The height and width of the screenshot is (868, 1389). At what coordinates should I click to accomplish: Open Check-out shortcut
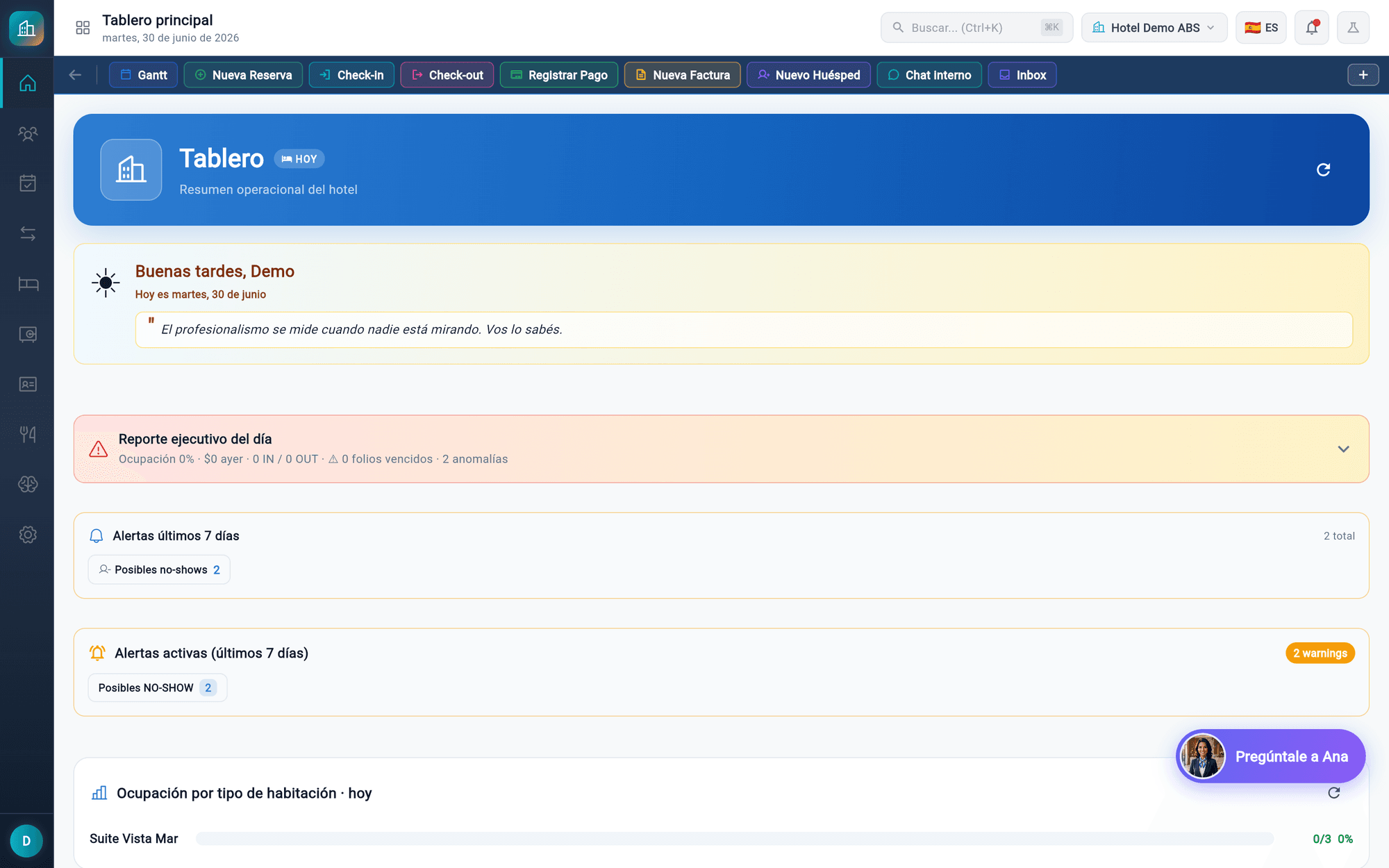click(x=447, y=75)
